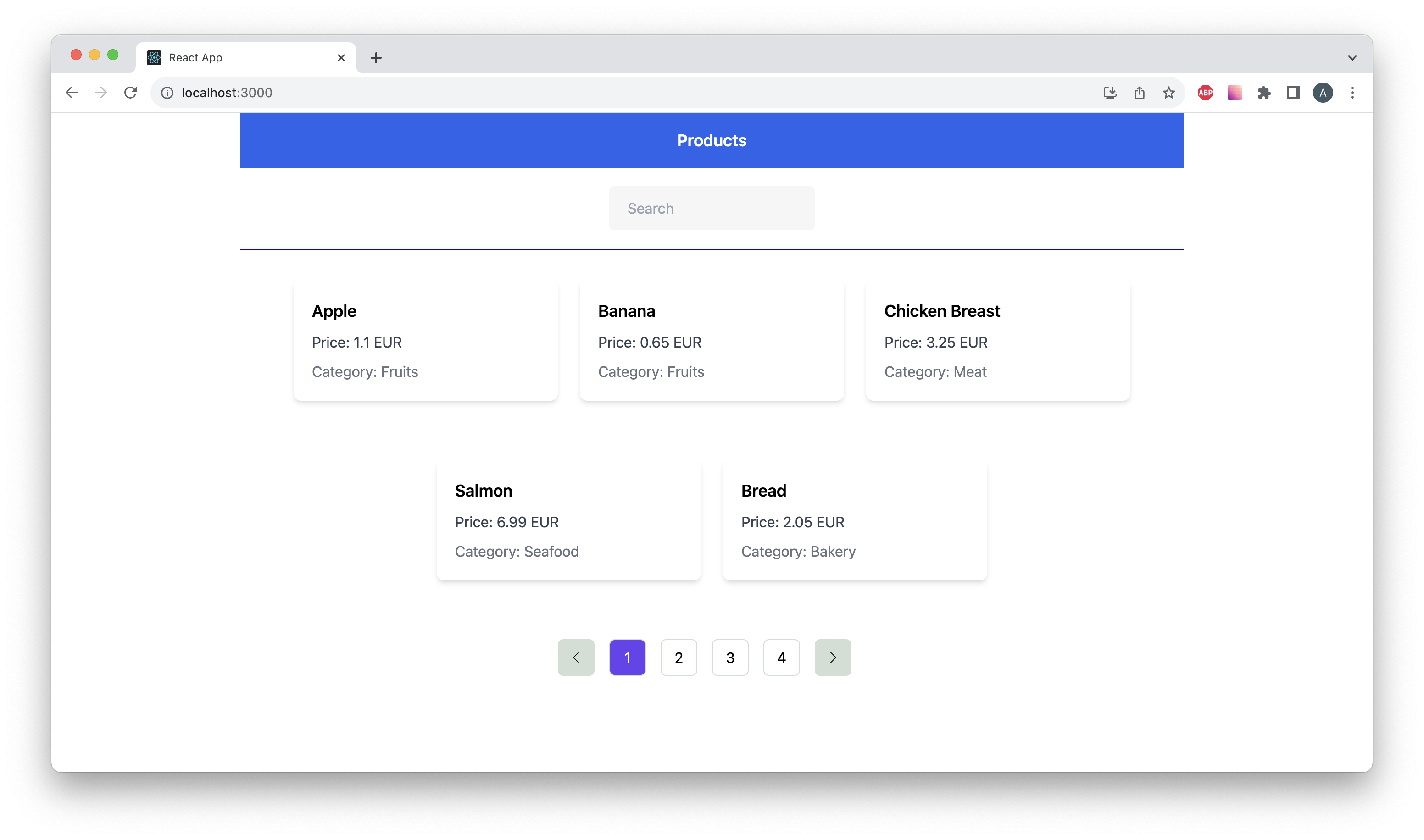Click the install site icon in address bar

[x=1109, y=92]
